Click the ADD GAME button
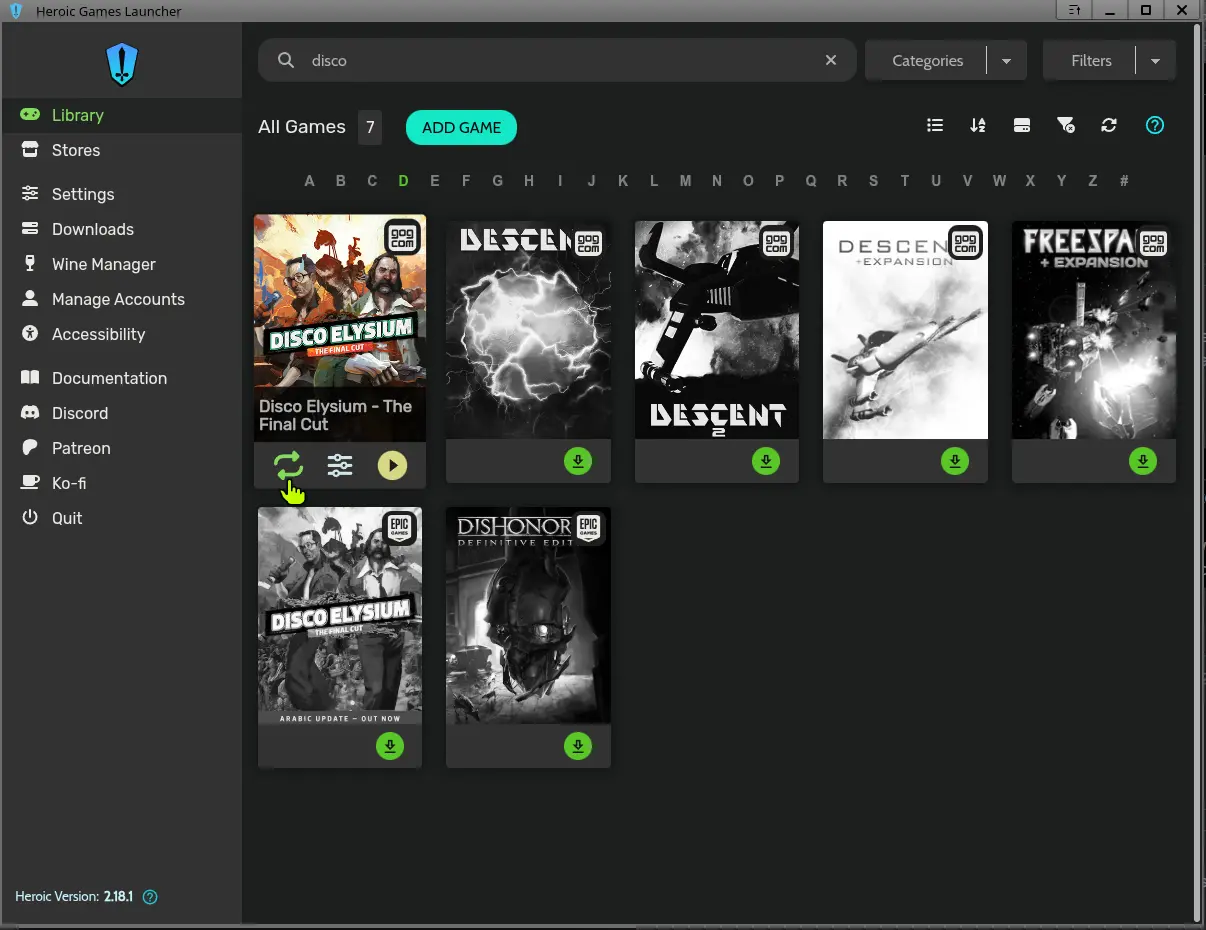The image size is (1206, 930). [x=461, y=127]
